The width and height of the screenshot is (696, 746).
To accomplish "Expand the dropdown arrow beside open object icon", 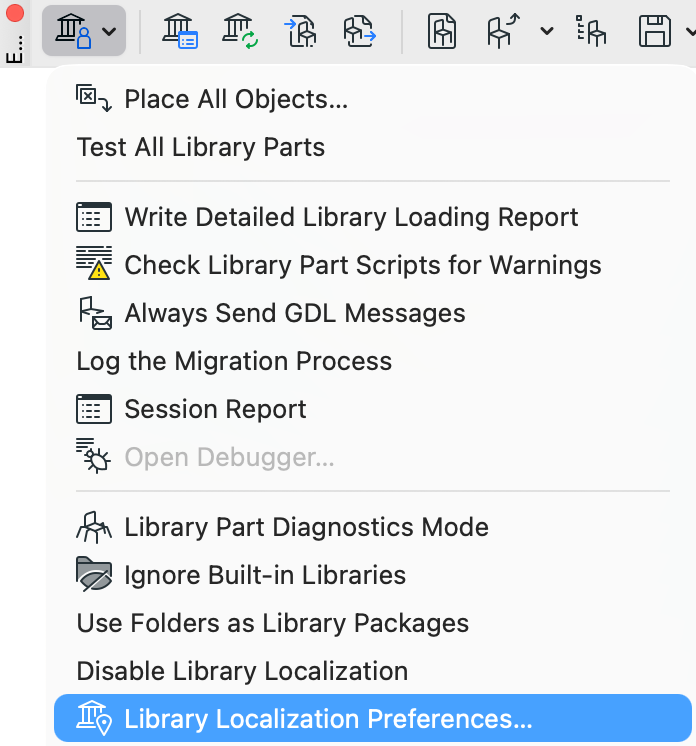I will click(x=547, y=31).
